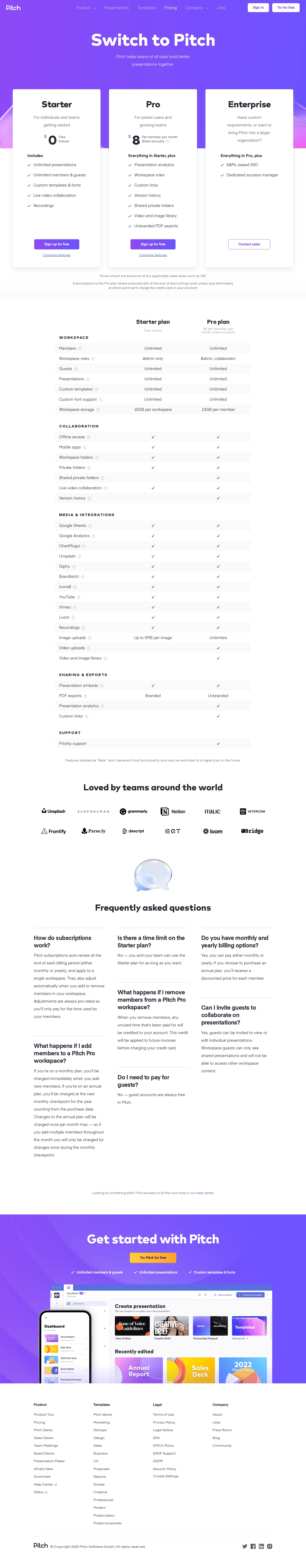Click the Pitch logo in top navigation

pos(13,8)
